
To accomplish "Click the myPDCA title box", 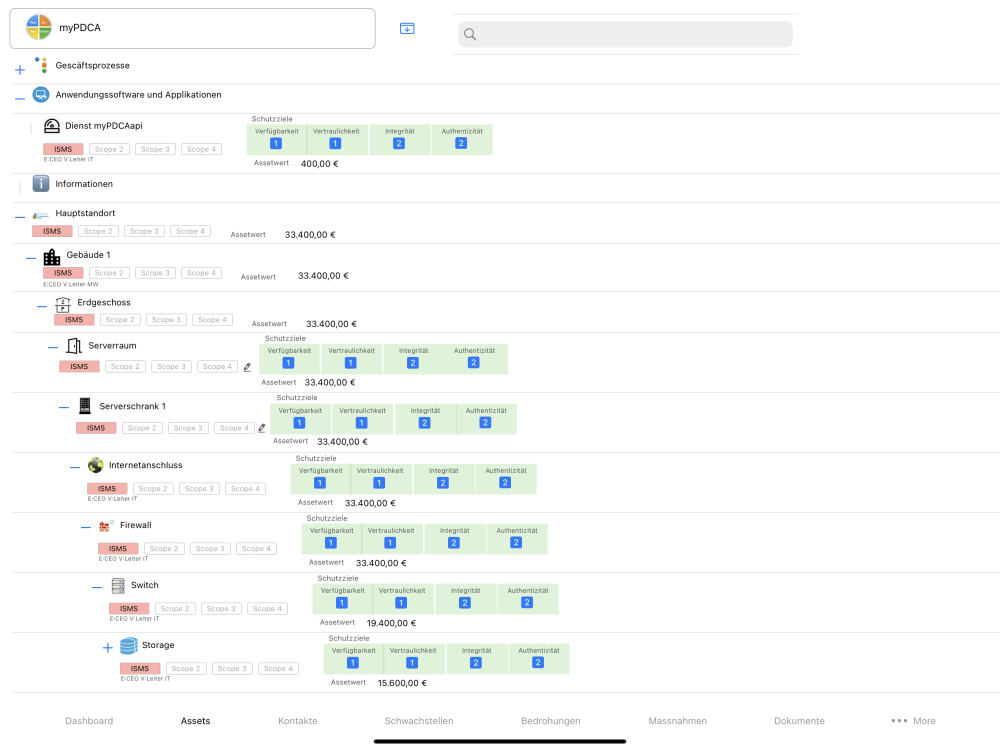I will (x=193, y=28).
